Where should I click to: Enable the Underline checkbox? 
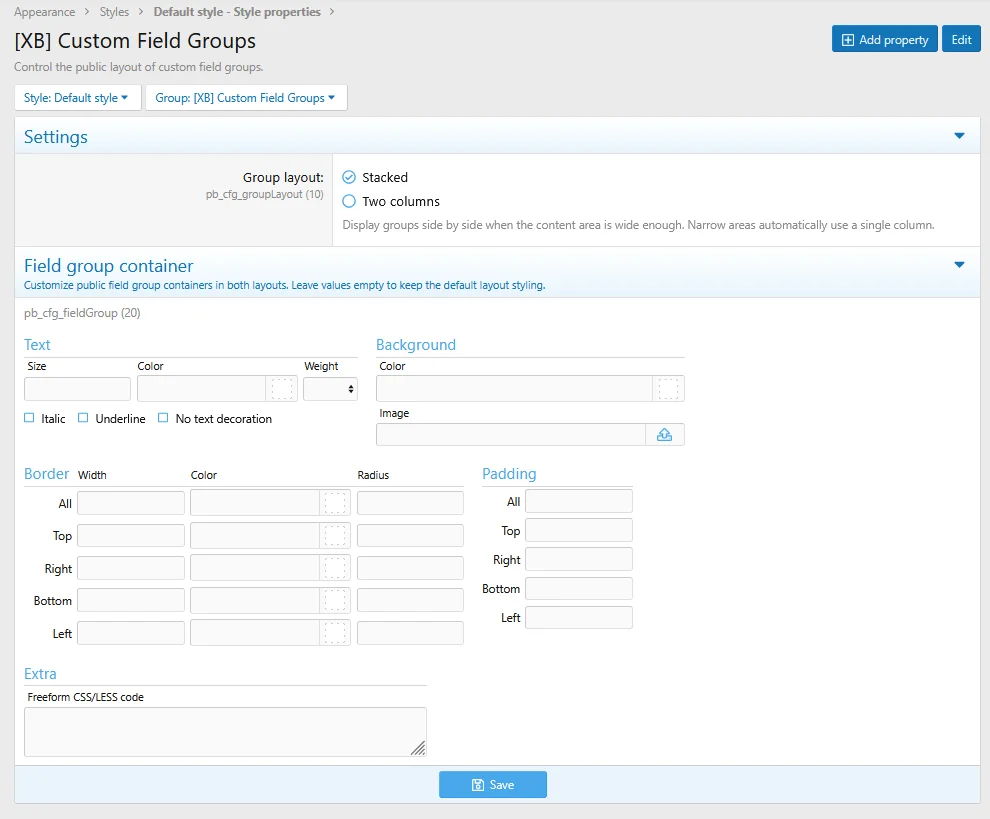coord(83,418)
